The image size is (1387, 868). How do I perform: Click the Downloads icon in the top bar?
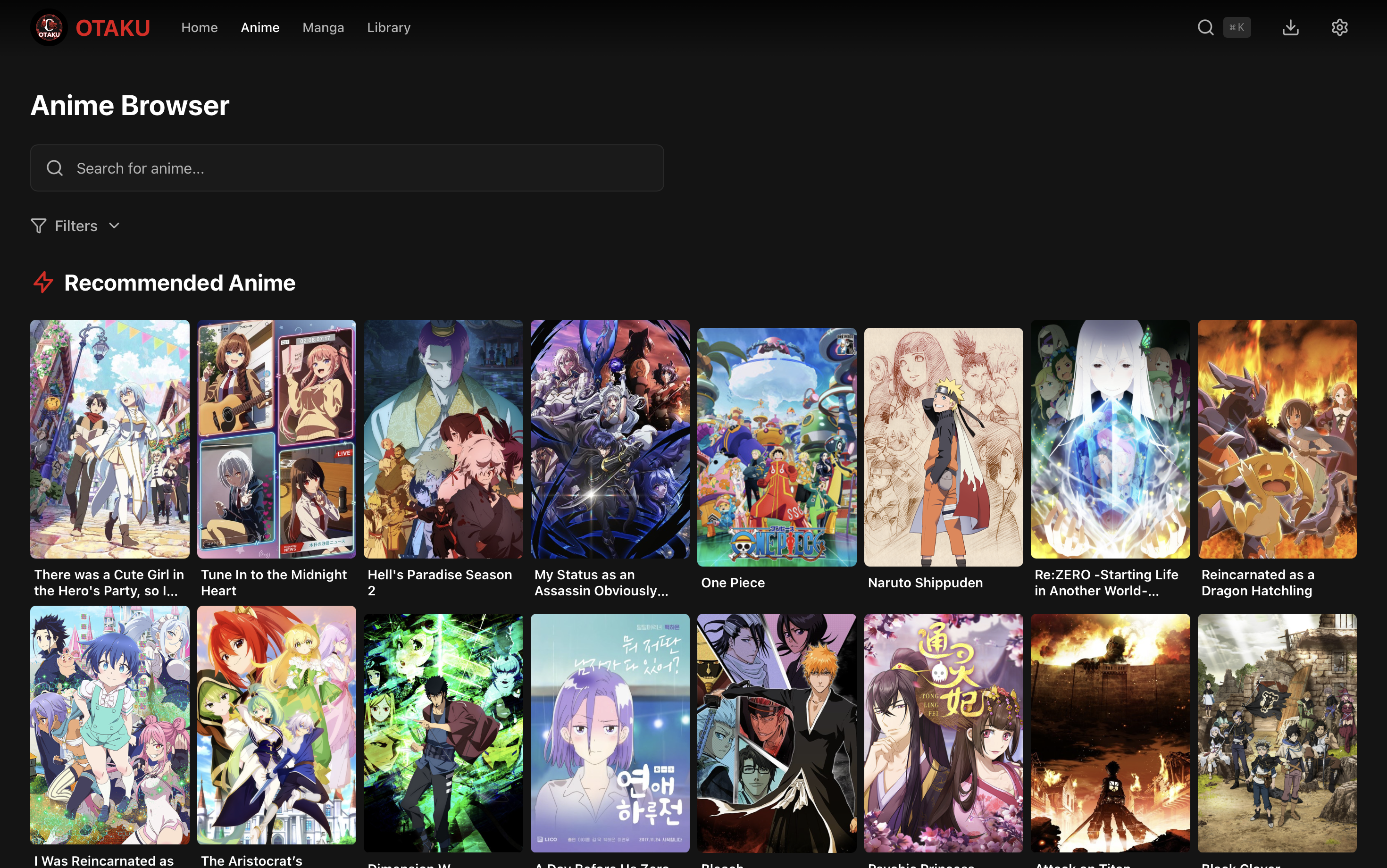click(x=1291, y=27)
